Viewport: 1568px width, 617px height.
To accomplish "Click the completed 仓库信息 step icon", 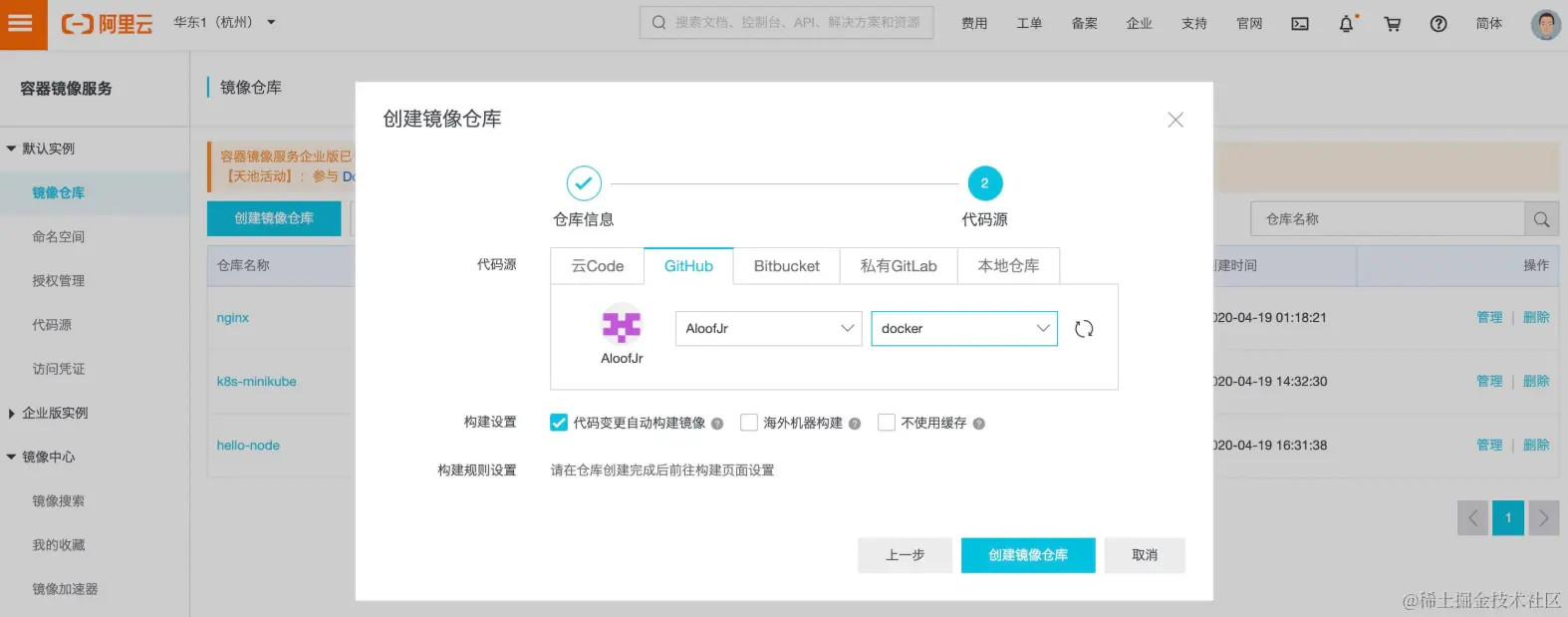I will click(x=584, y=183).
